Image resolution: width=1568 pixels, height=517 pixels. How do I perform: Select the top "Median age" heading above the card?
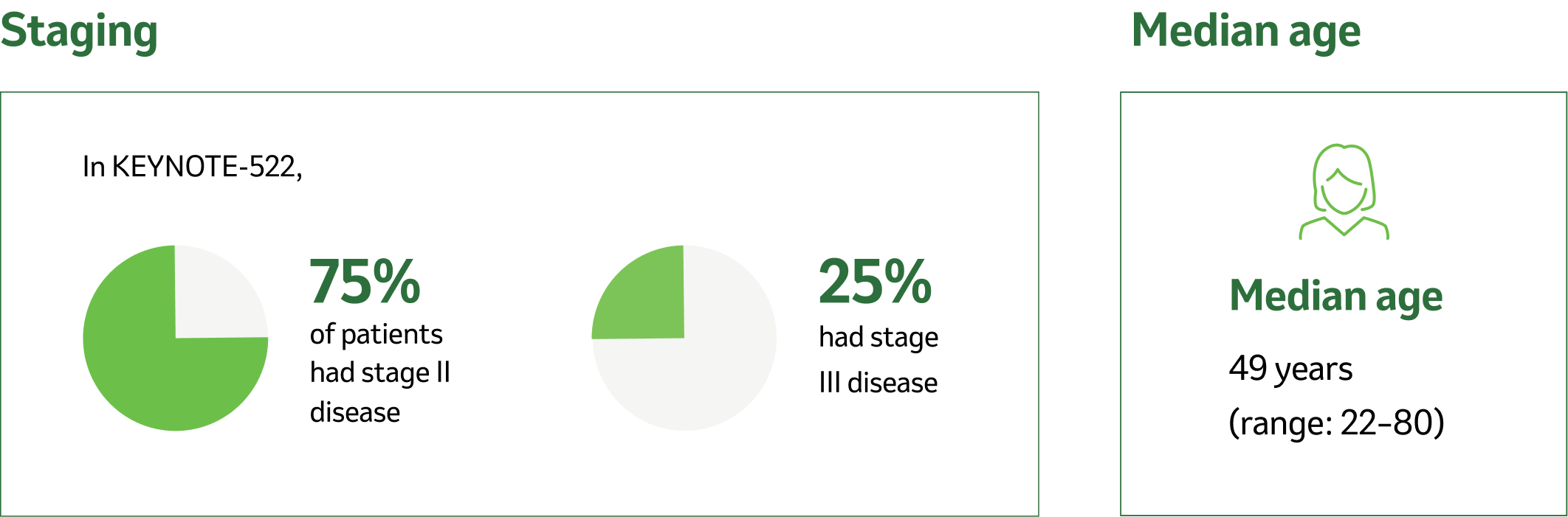click(x=1246, y=32)
